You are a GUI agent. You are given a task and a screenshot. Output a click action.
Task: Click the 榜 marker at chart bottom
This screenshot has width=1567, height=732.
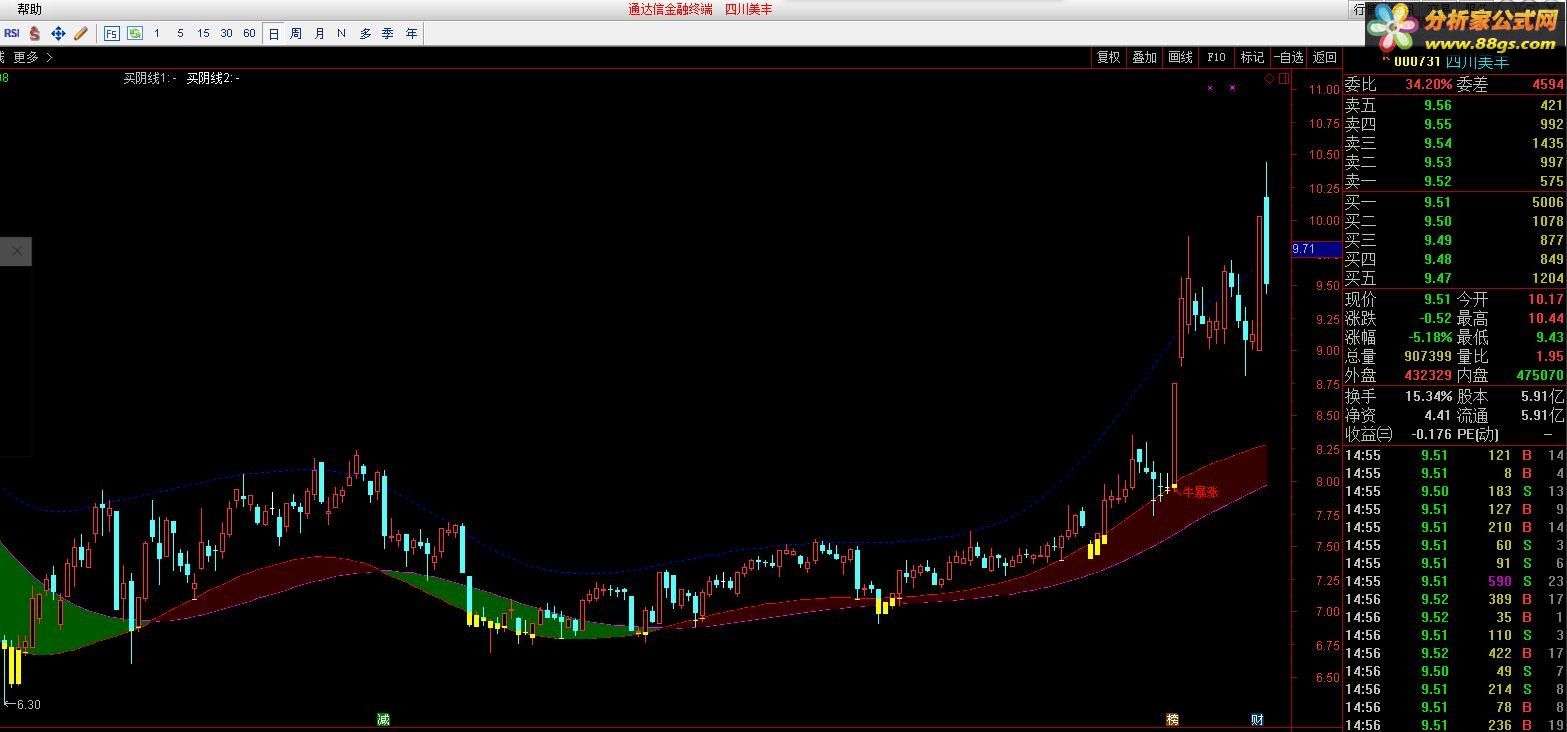tap(1172, 720)
